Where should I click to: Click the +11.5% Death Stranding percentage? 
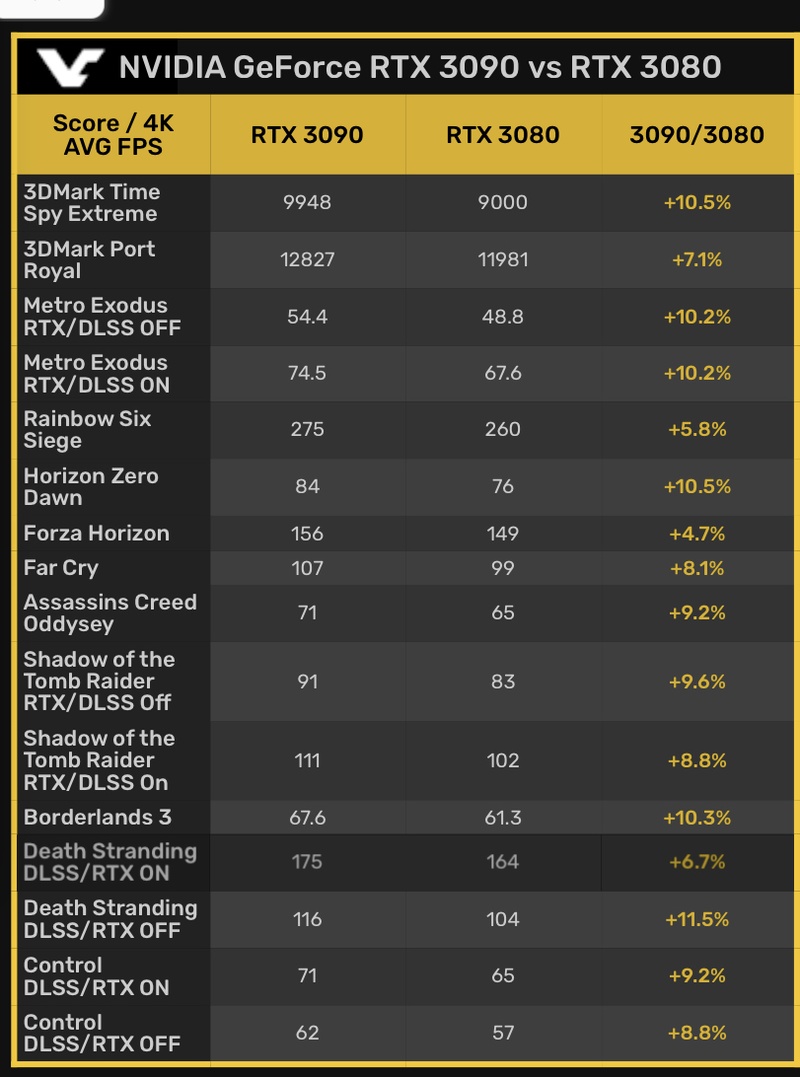(x=697, y=919)
